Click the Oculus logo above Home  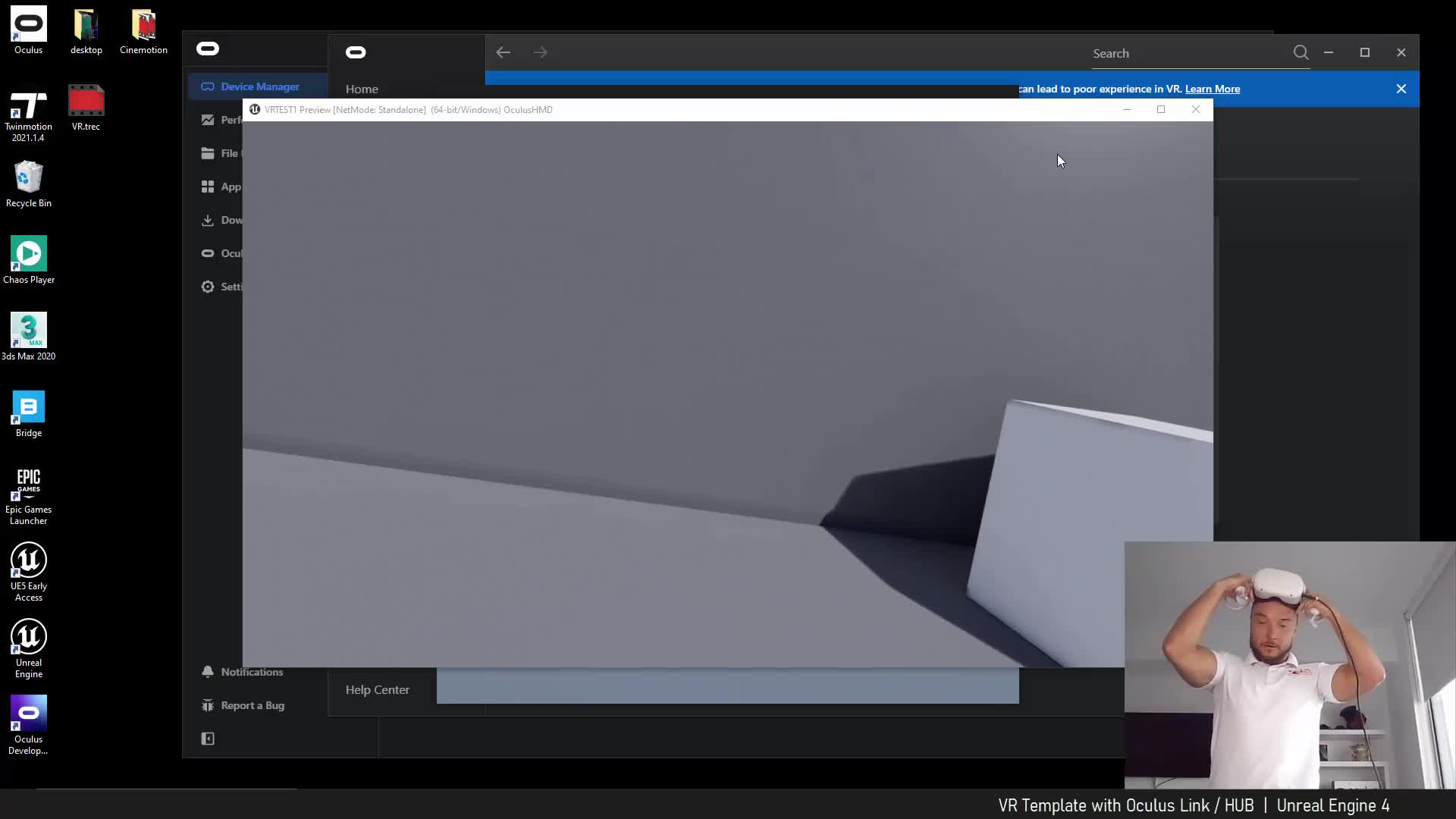356,52
